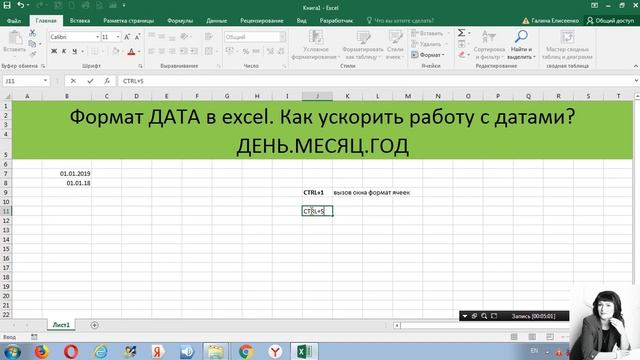Copy selection with the copy icon
Viewport: 640px width, 360px height.
(33, 43)
